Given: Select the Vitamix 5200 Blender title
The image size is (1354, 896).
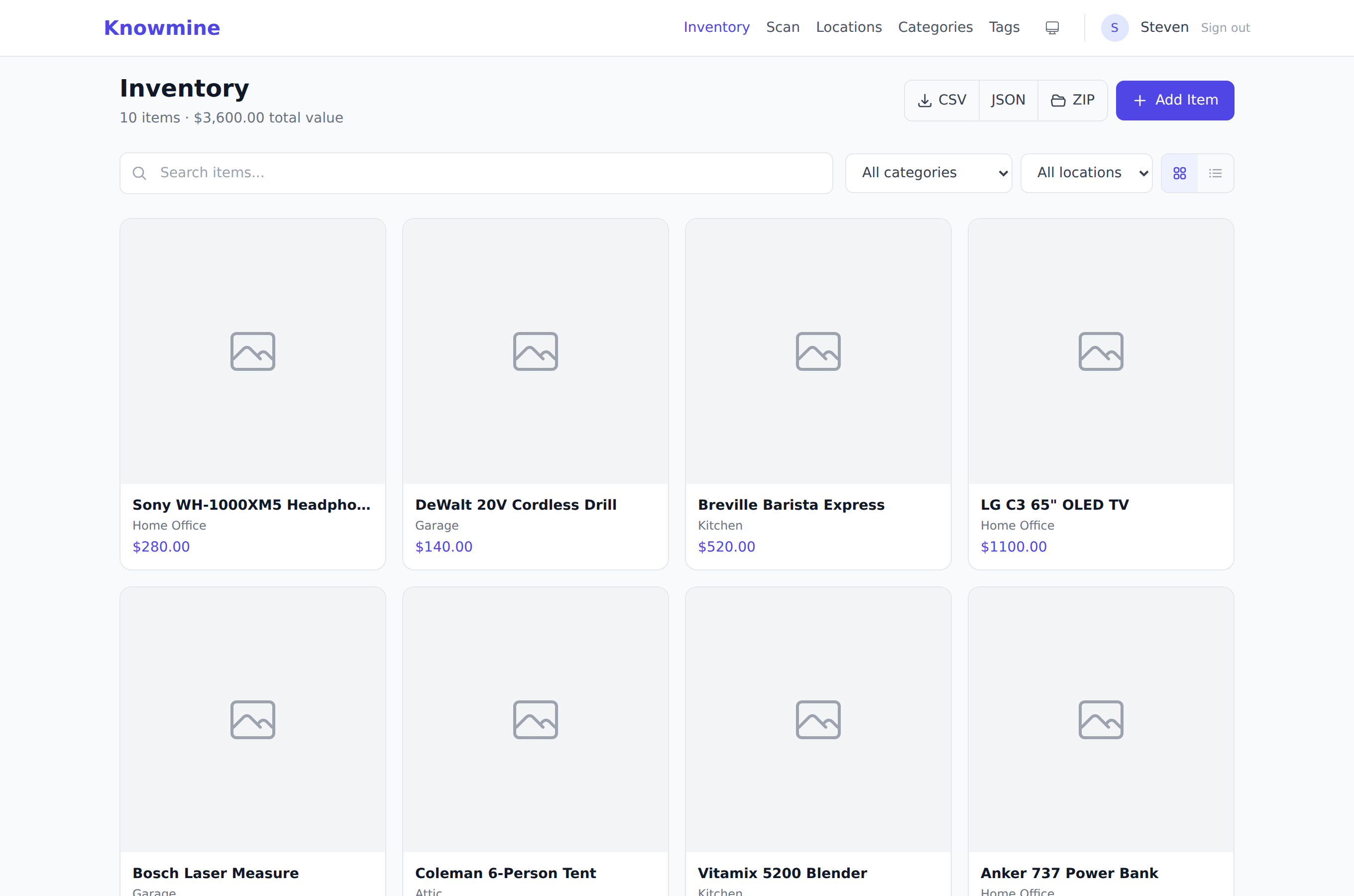Looking at the screenshot, I should 783,873.
